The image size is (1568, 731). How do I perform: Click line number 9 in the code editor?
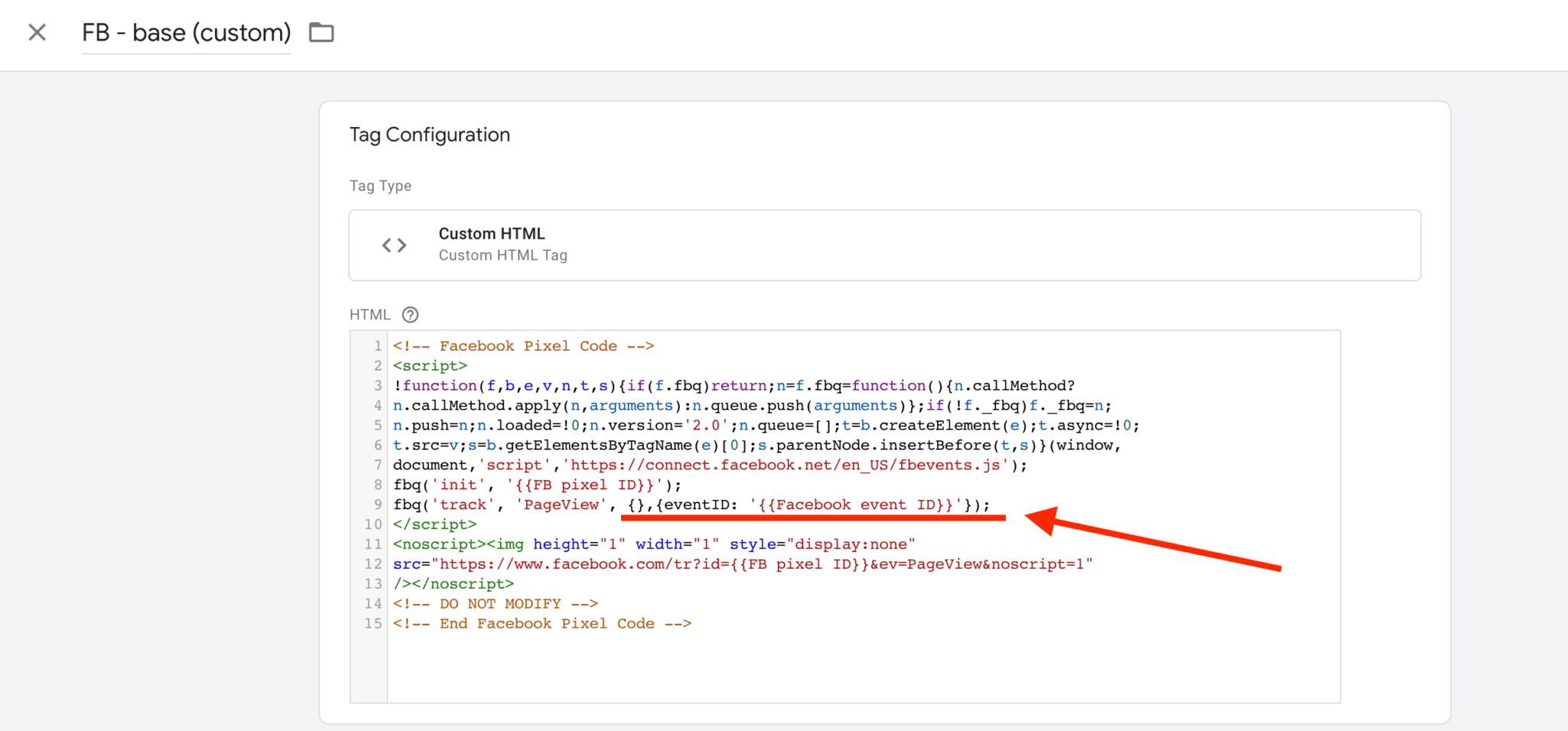tap(377, 504)
